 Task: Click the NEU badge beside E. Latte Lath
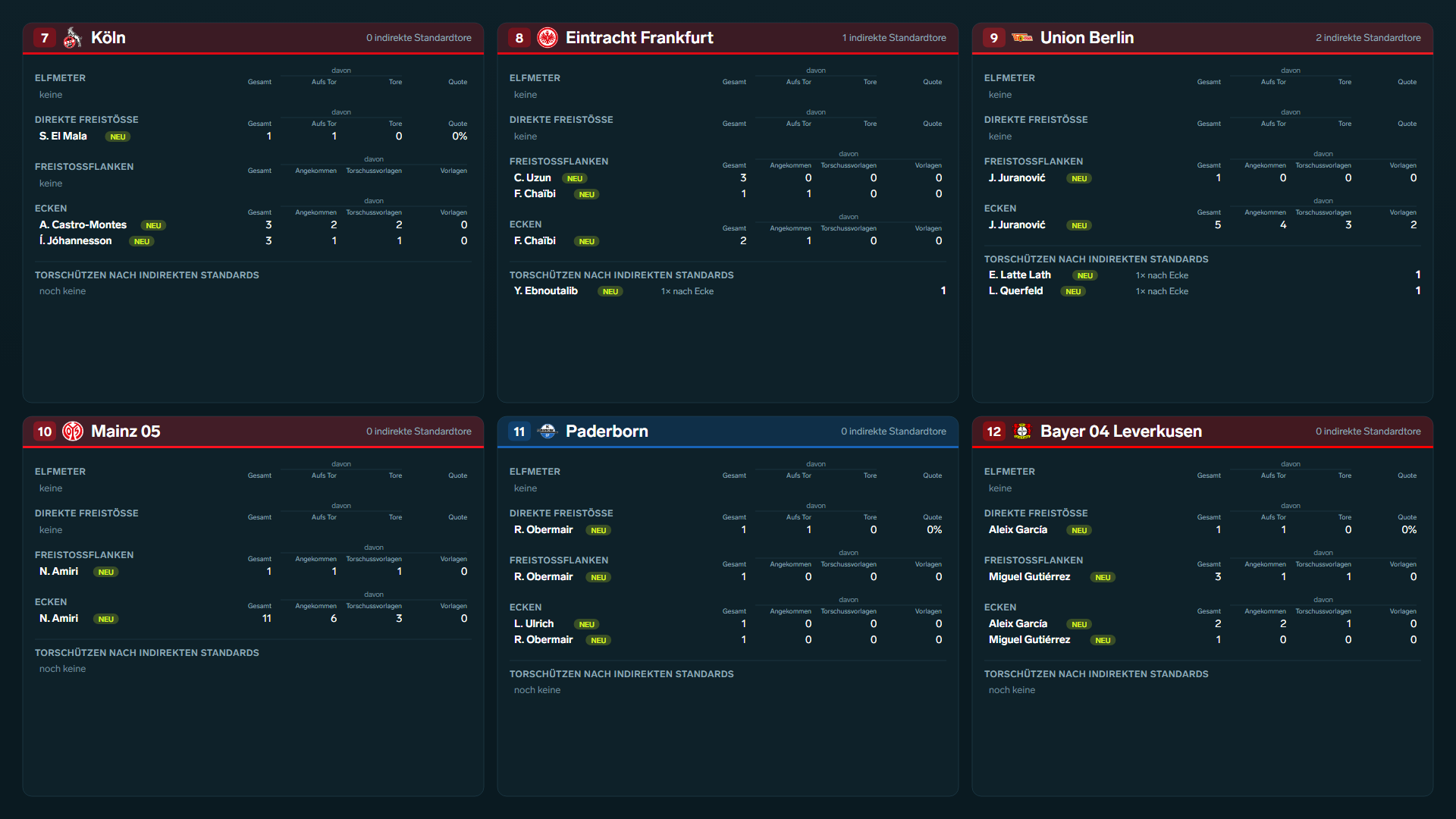(x=1085, y=276)
